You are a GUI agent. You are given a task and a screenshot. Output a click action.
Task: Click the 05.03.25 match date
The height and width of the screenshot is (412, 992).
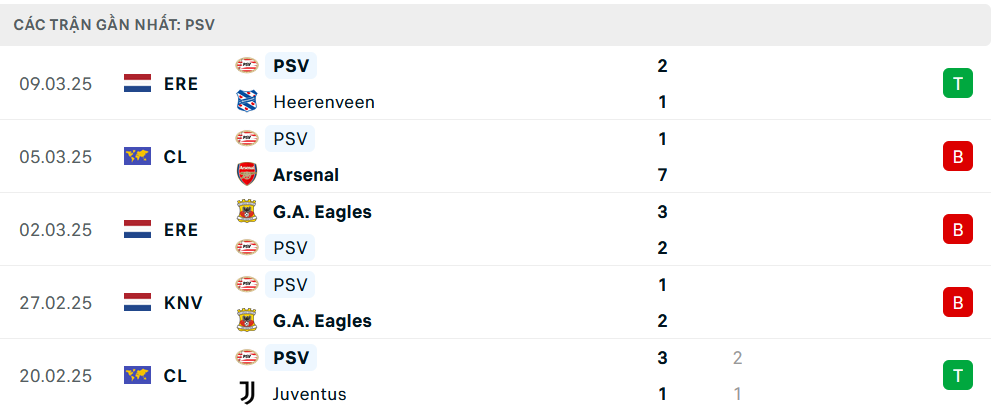pyautogui.click(x=55, y=157)
